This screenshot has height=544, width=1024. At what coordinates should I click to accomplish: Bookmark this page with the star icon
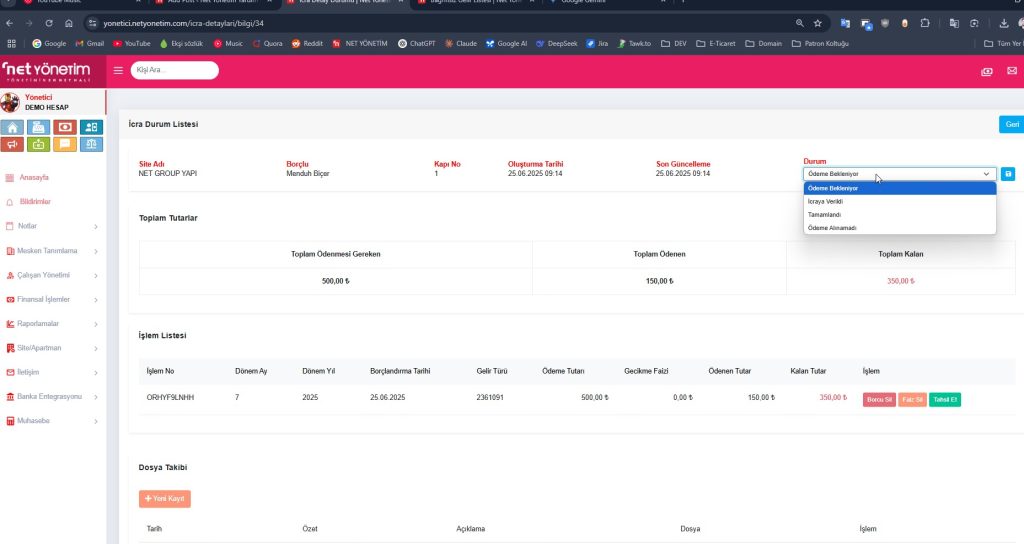tap(818, 22)
